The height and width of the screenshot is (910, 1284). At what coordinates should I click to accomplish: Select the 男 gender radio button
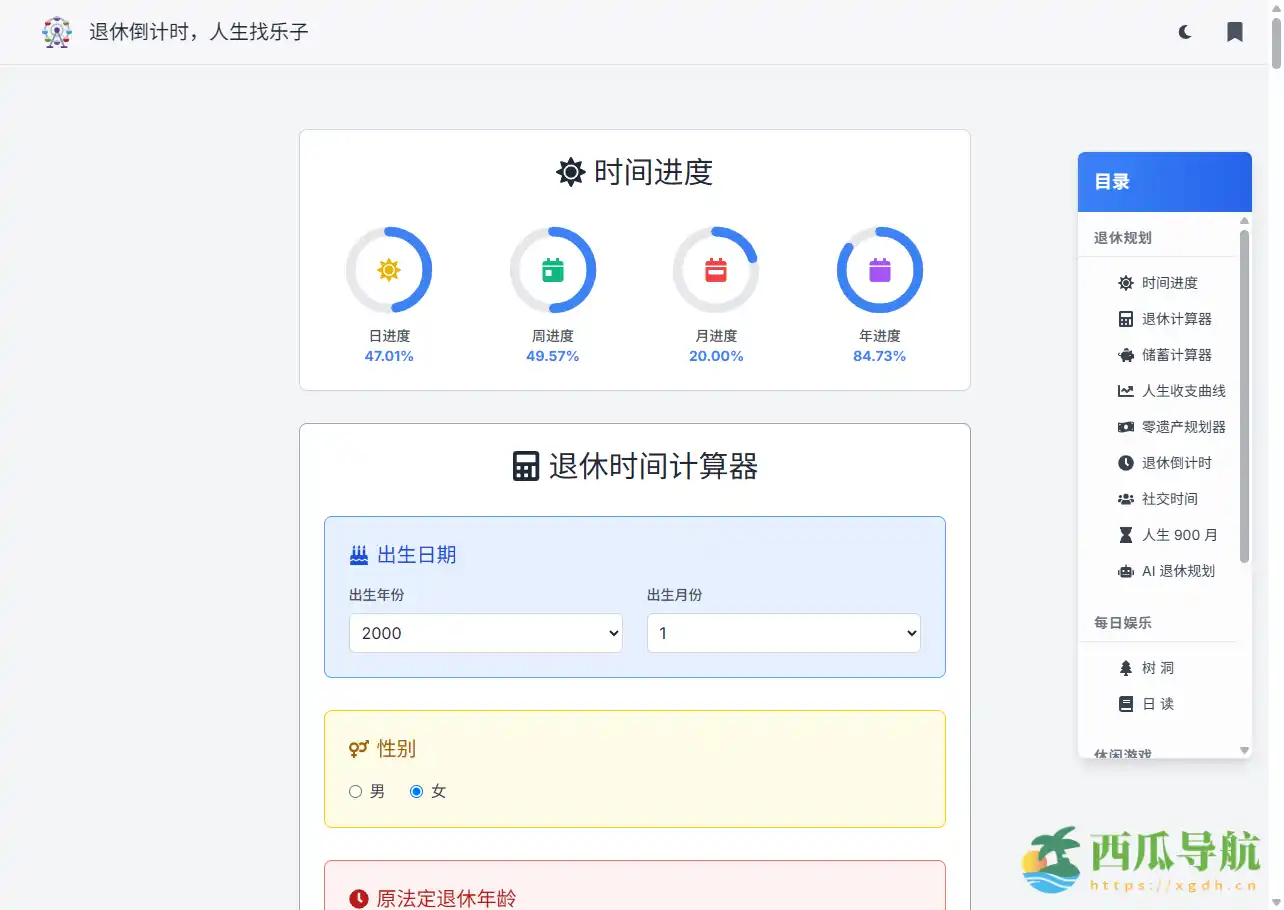click(x=355, y=790)
